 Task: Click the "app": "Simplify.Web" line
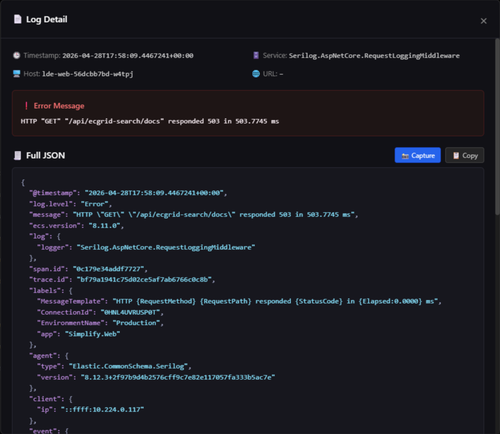79,334
